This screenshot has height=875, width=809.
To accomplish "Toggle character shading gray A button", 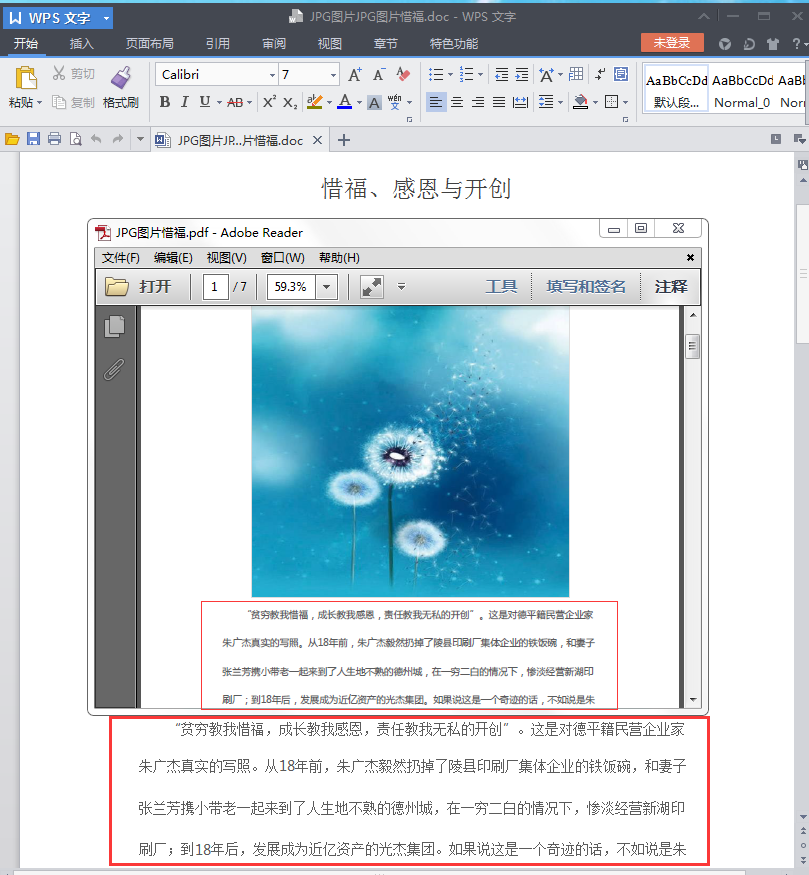I will click(374, 102).
